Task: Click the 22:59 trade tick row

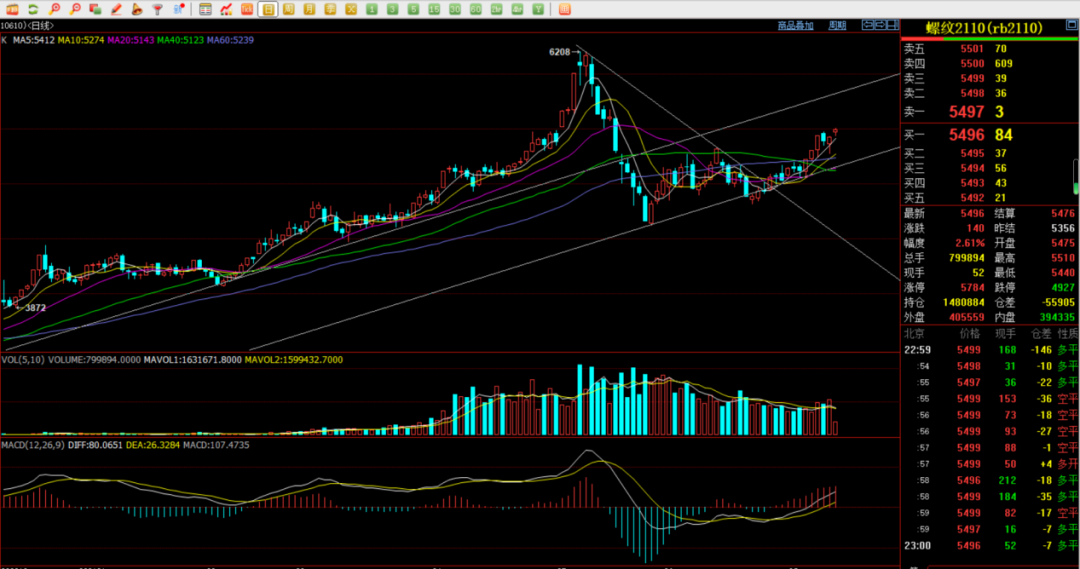Action: click(990, 350)
